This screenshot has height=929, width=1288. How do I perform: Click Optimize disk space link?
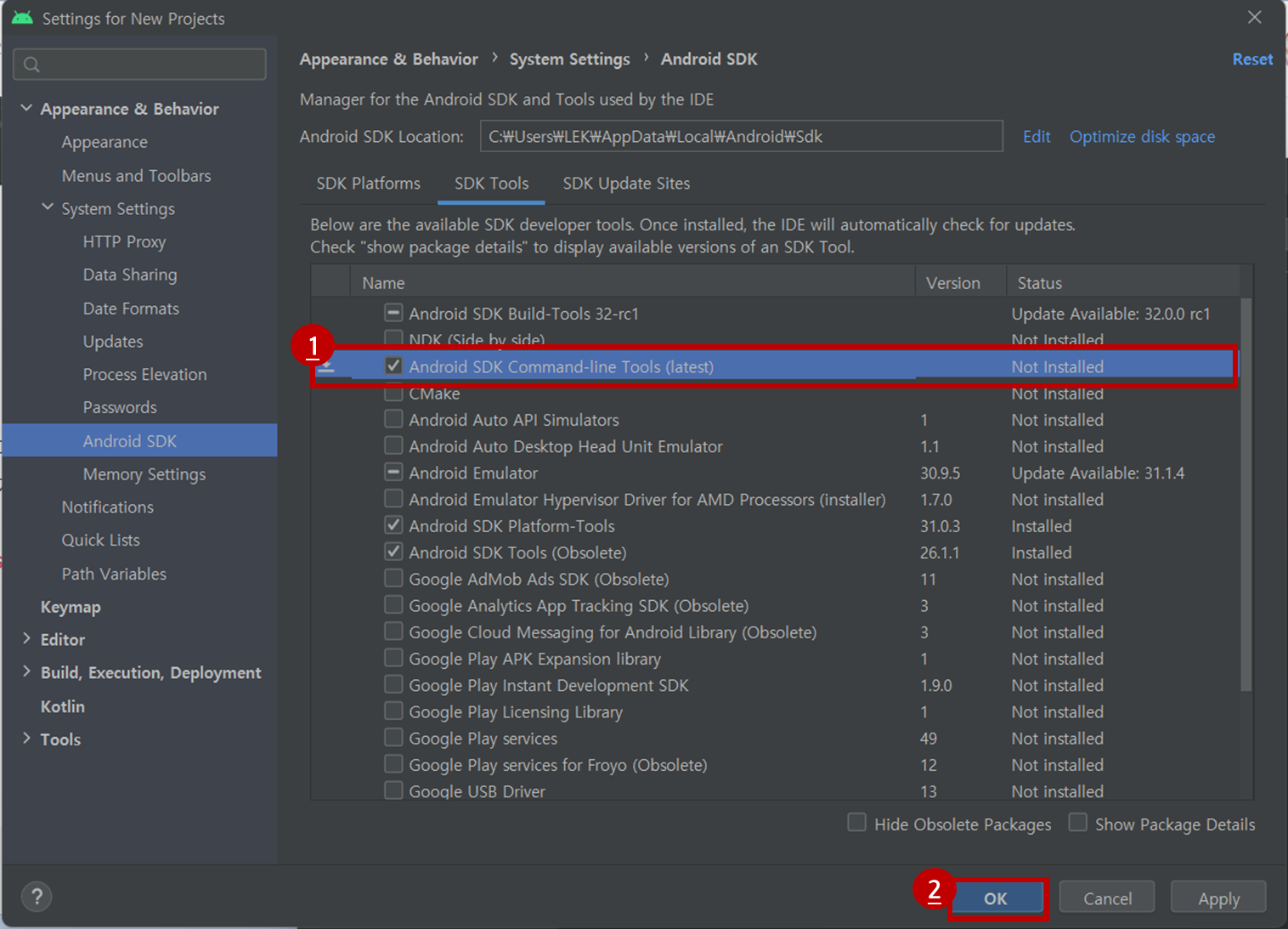point(1142,137)
